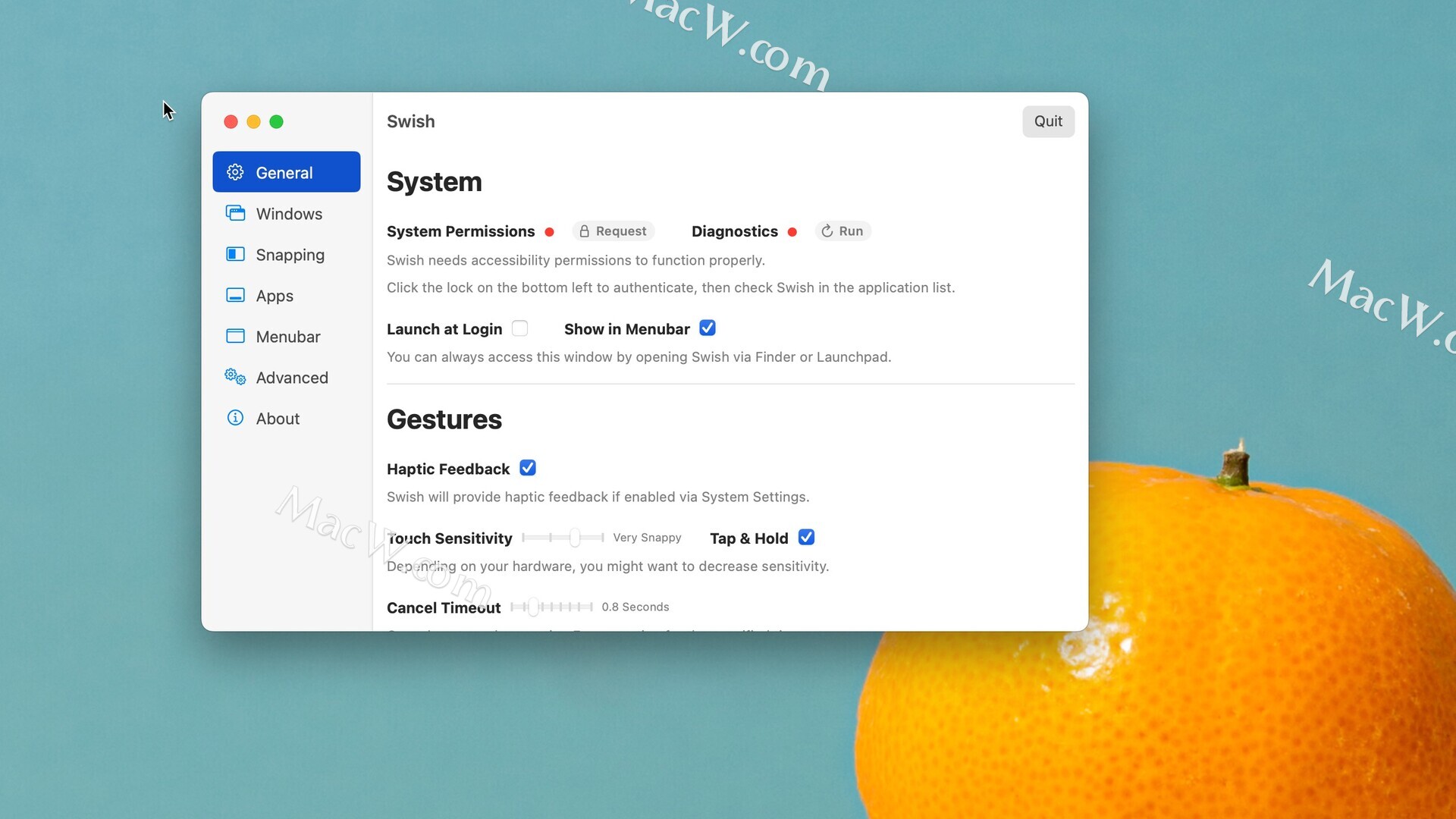Click 'Swish will provide haptic feedback' text

[x=598, y=497]
